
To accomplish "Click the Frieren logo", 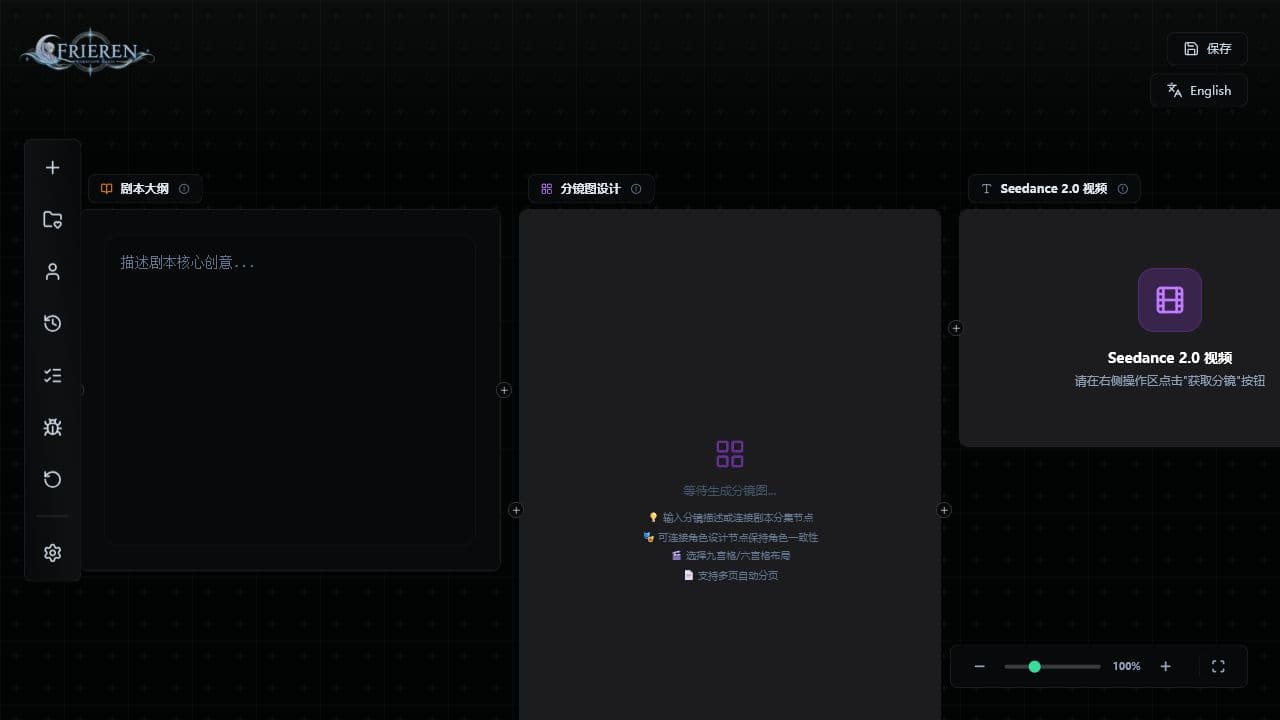I will [87, 51].
